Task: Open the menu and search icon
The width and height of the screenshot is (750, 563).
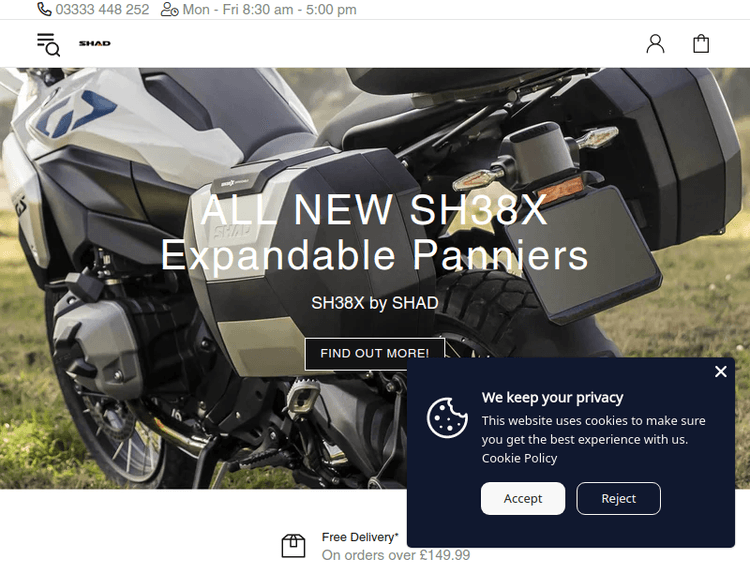Action: pos(49,44)
